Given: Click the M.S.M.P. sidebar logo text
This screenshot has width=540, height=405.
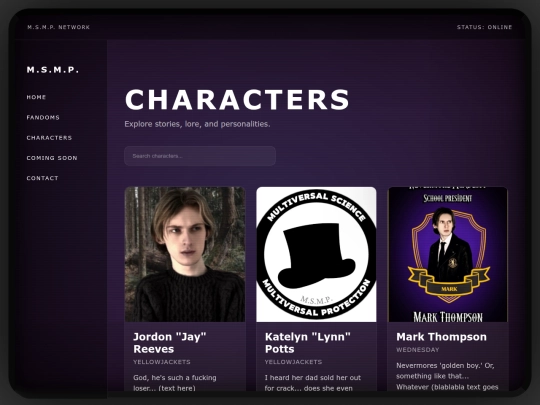Looking at the screenshot, I should (x=53, y=70).
